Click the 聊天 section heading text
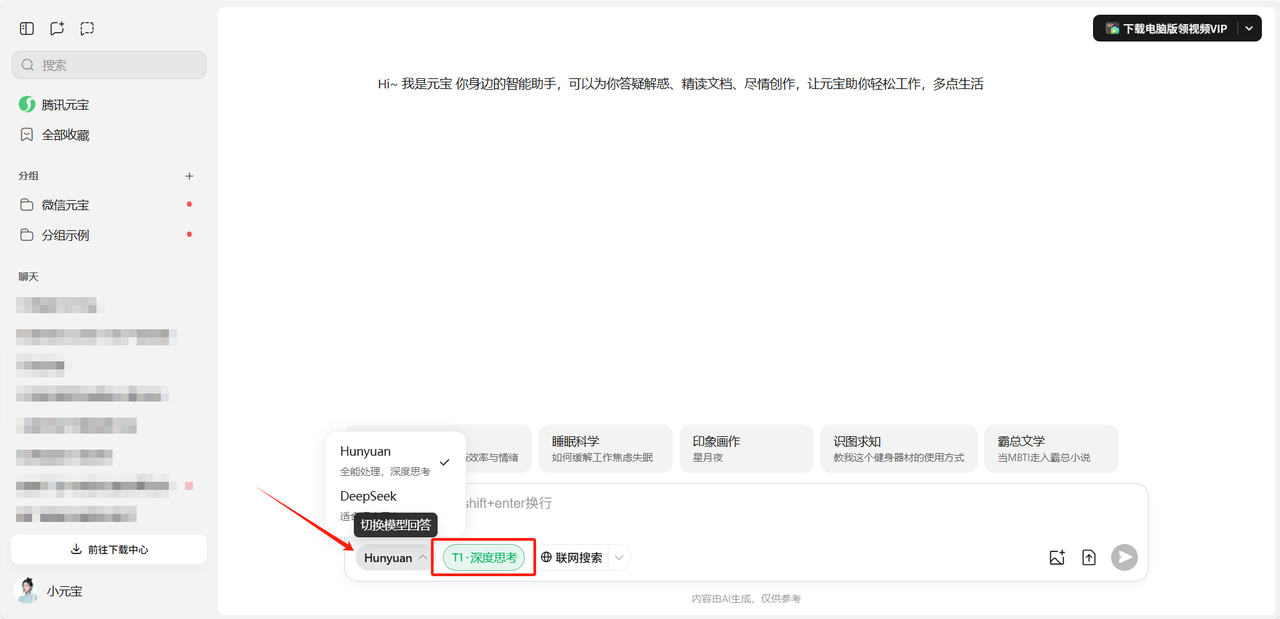The image size is (1280, 619). pyautogui.click(x=28, y=277)
